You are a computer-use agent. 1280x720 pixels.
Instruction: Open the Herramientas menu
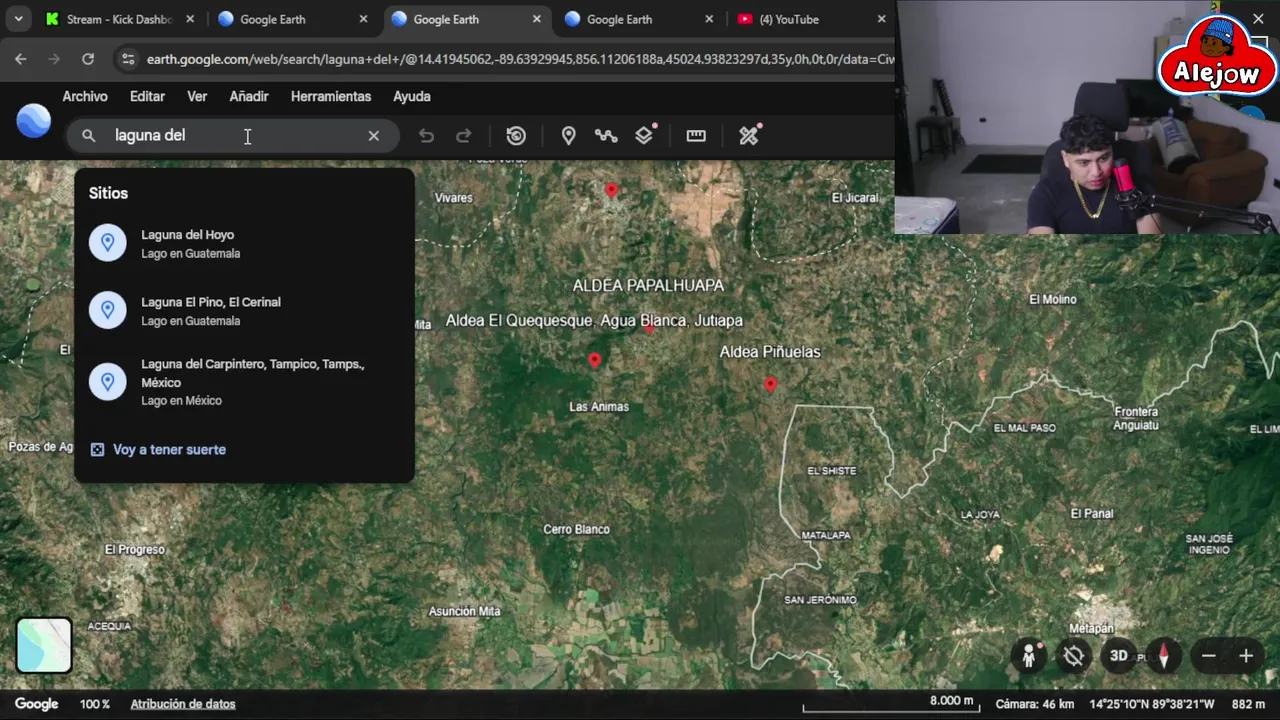coord(331,97)
